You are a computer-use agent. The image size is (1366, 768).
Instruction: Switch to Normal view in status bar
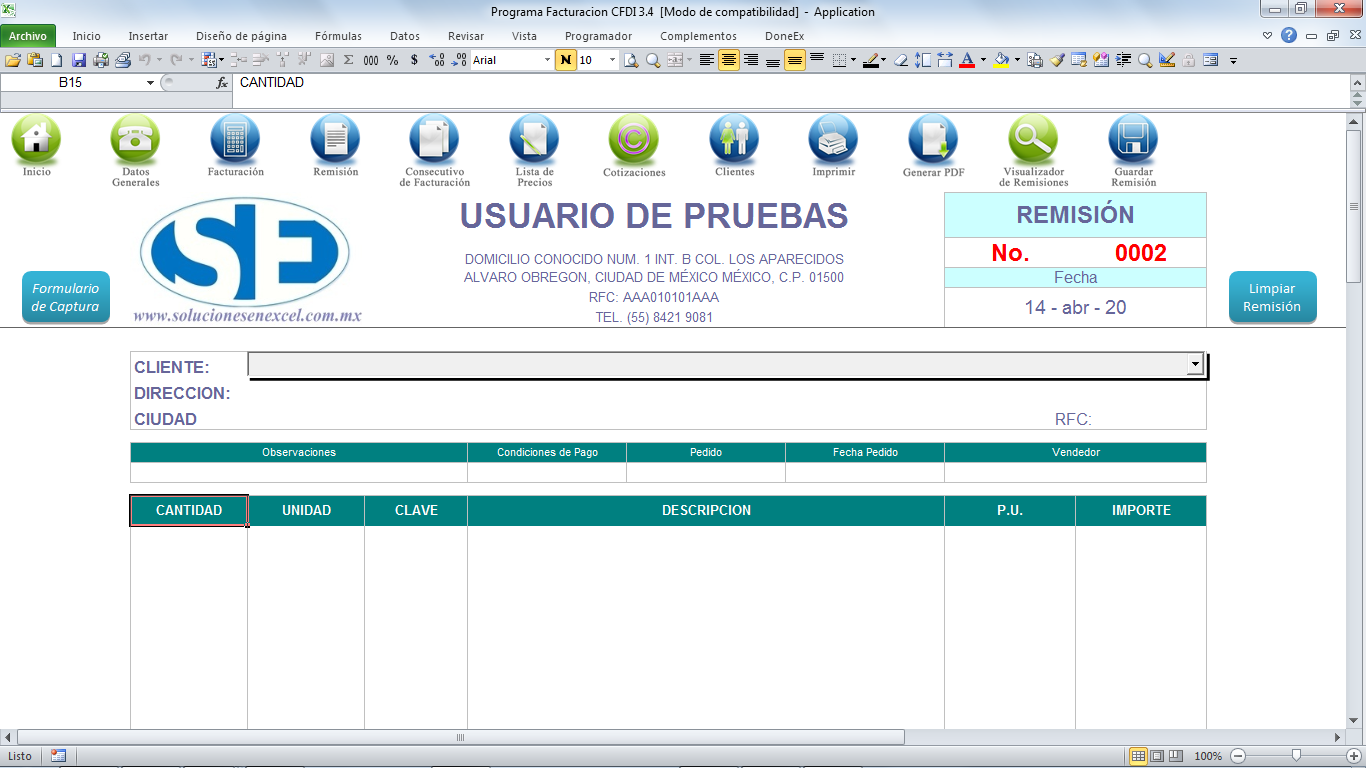[x=1138, y=756]
